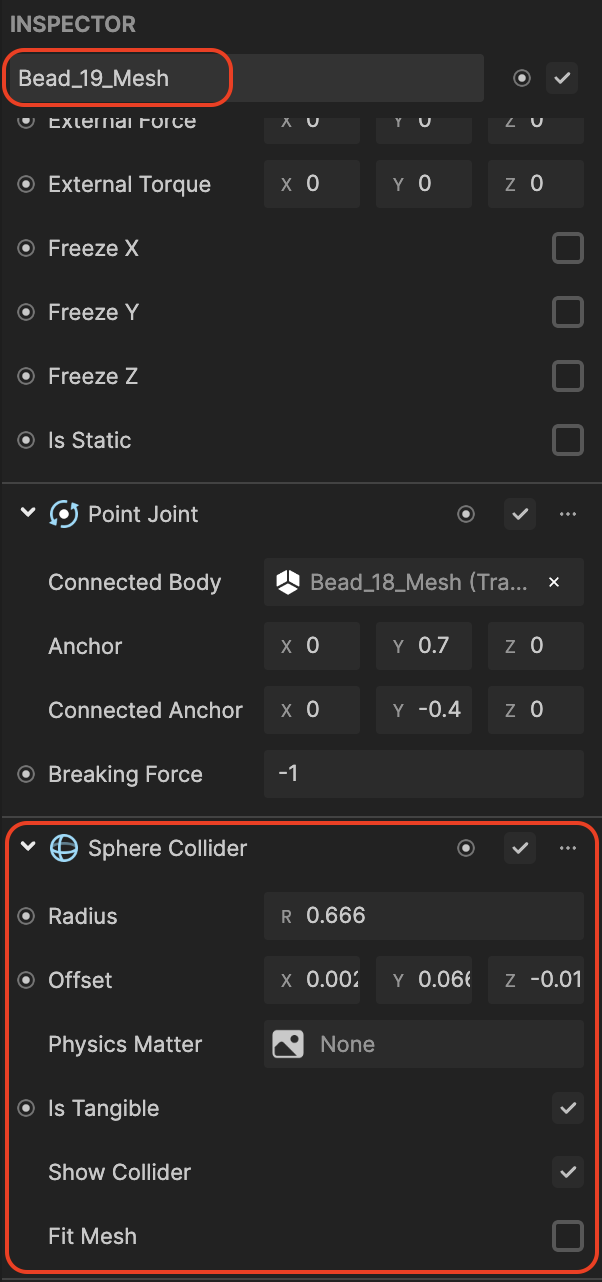Click the keyframe dot beside Breaking Force

click(27, 775)
